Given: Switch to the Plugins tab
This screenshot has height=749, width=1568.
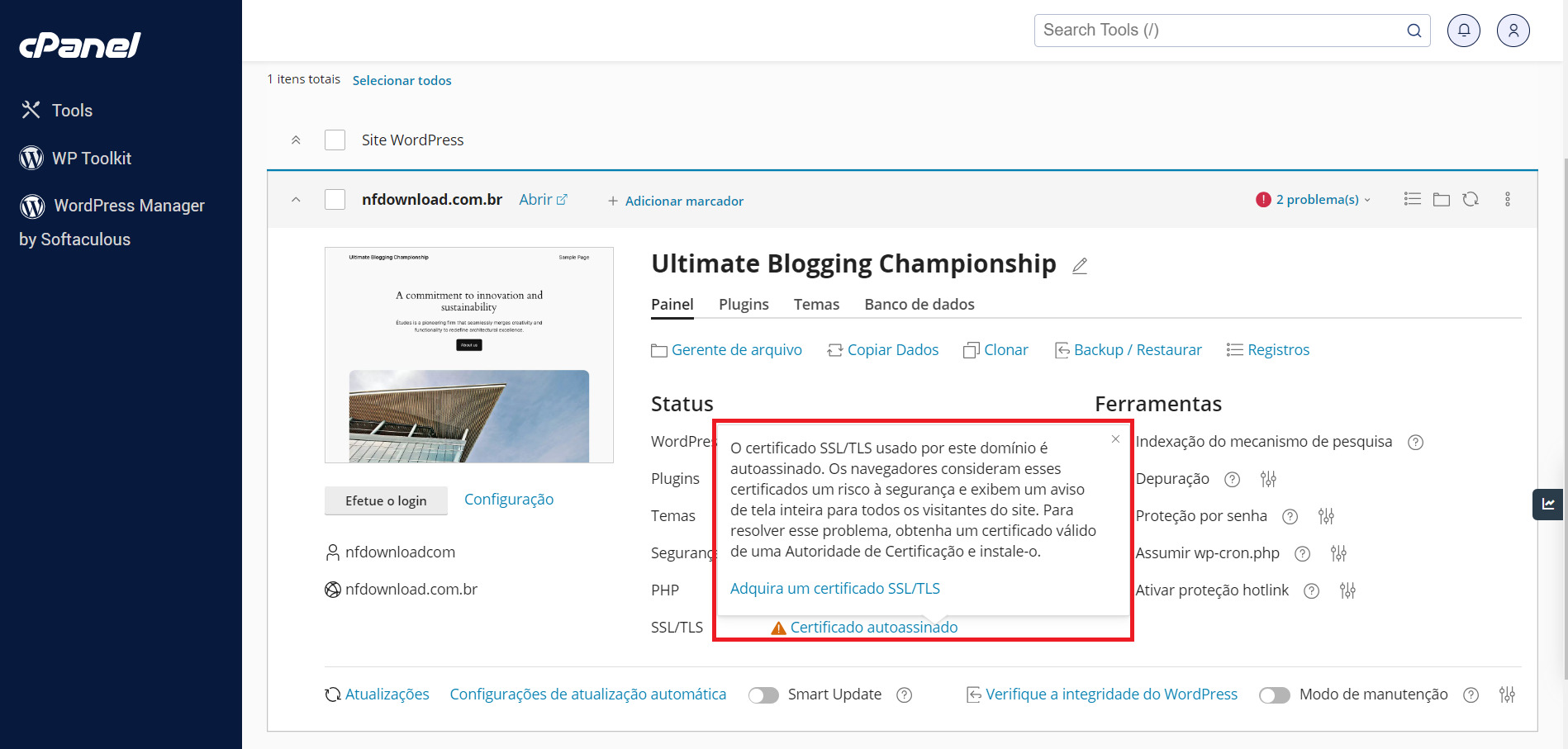Looking at the screenshot, I should pyautogui.click(x=744, y=305).
